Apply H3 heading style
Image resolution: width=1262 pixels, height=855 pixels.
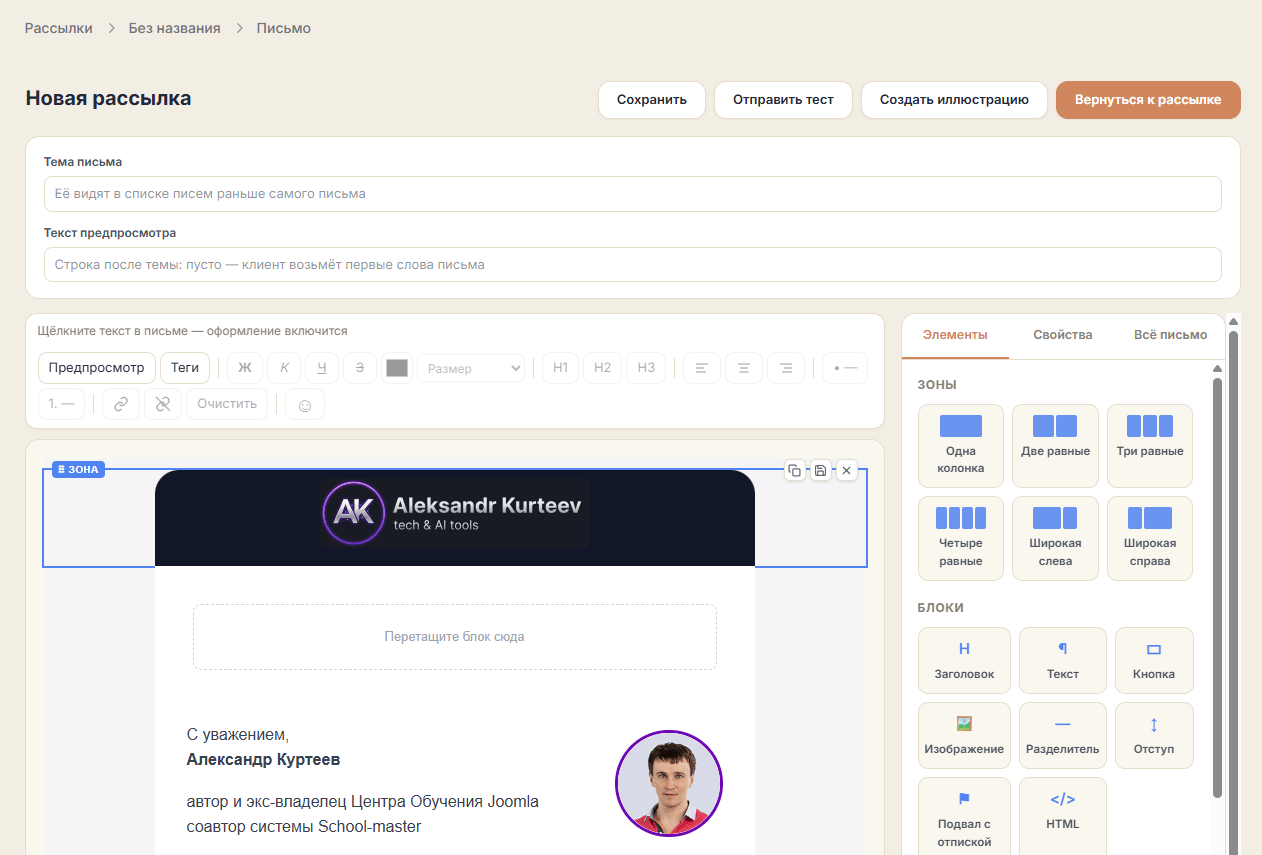[646, 368]
